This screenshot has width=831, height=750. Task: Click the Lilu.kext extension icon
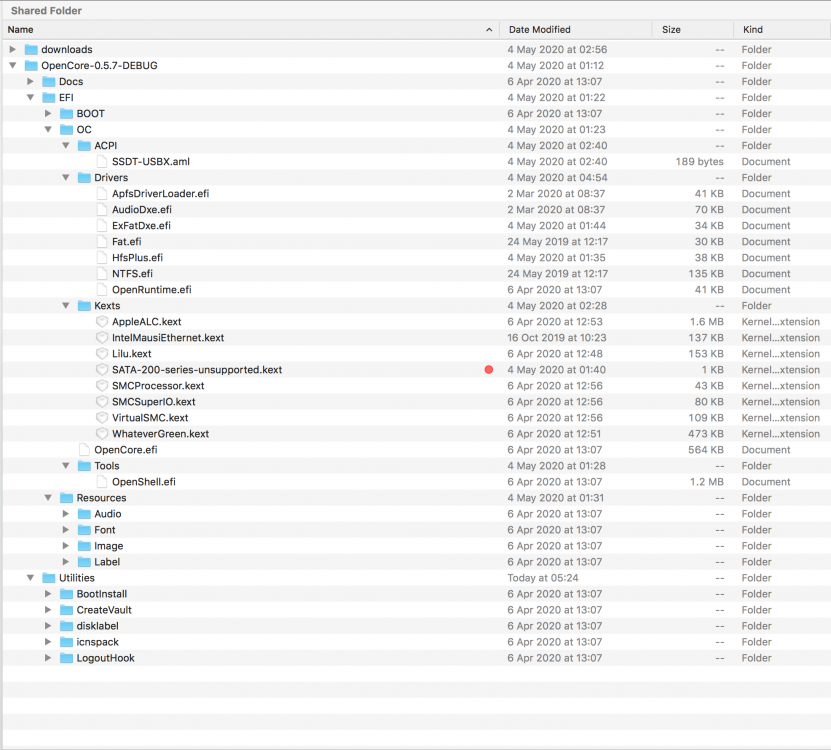coord(102,354)
